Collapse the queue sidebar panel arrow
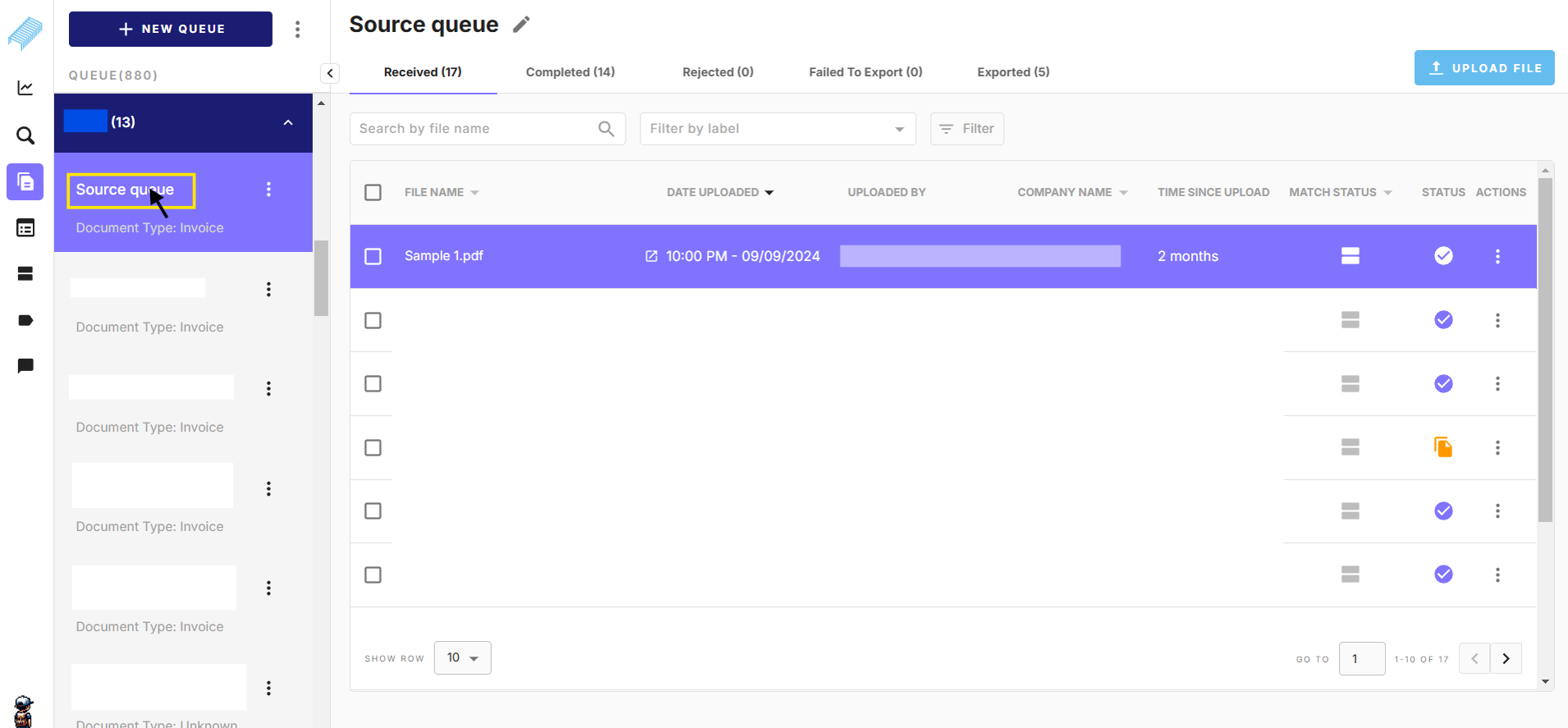The image size is (1568, 728). [x=329, y=73]
